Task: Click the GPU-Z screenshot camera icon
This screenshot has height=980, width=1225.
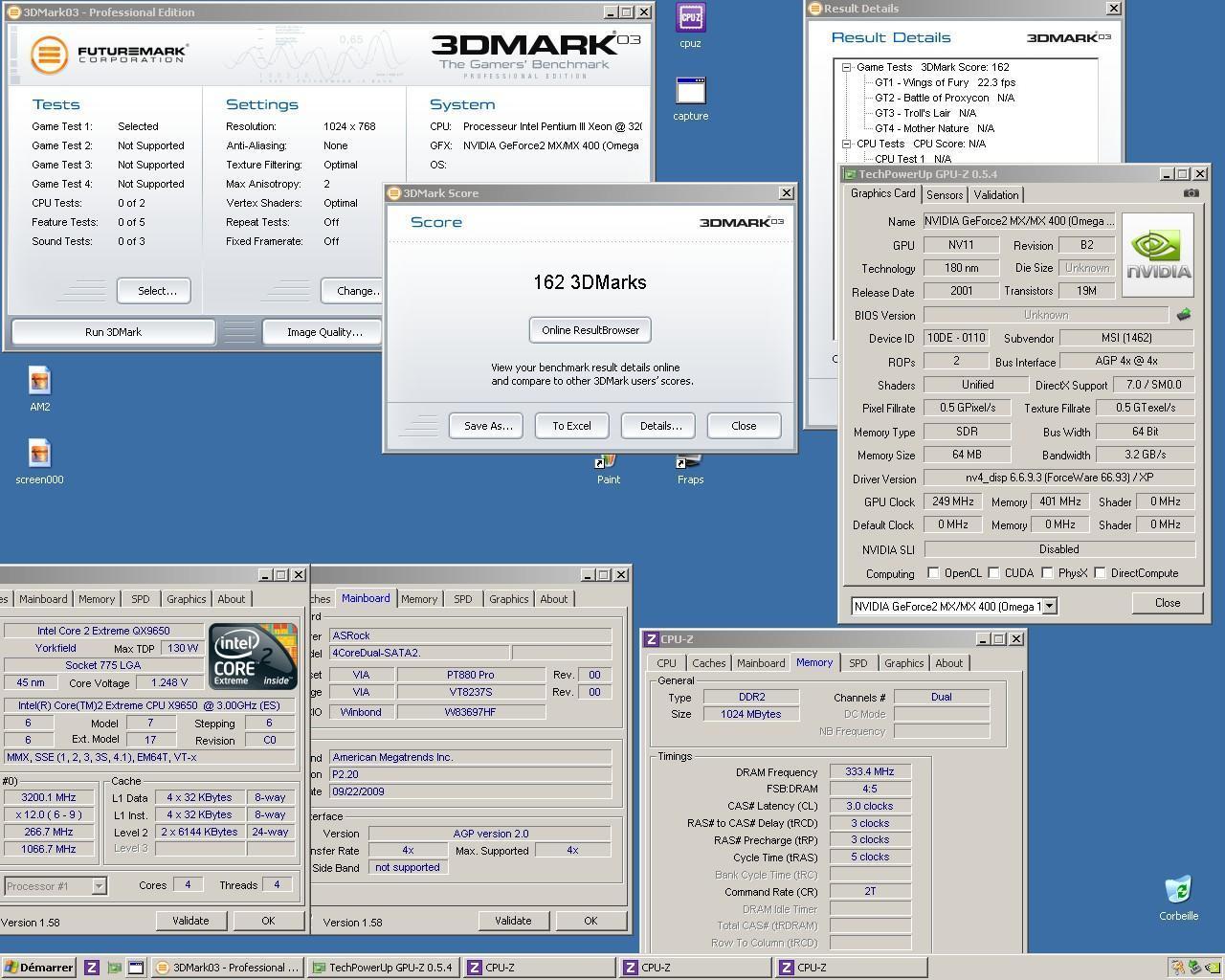Action: [1191, 193]
